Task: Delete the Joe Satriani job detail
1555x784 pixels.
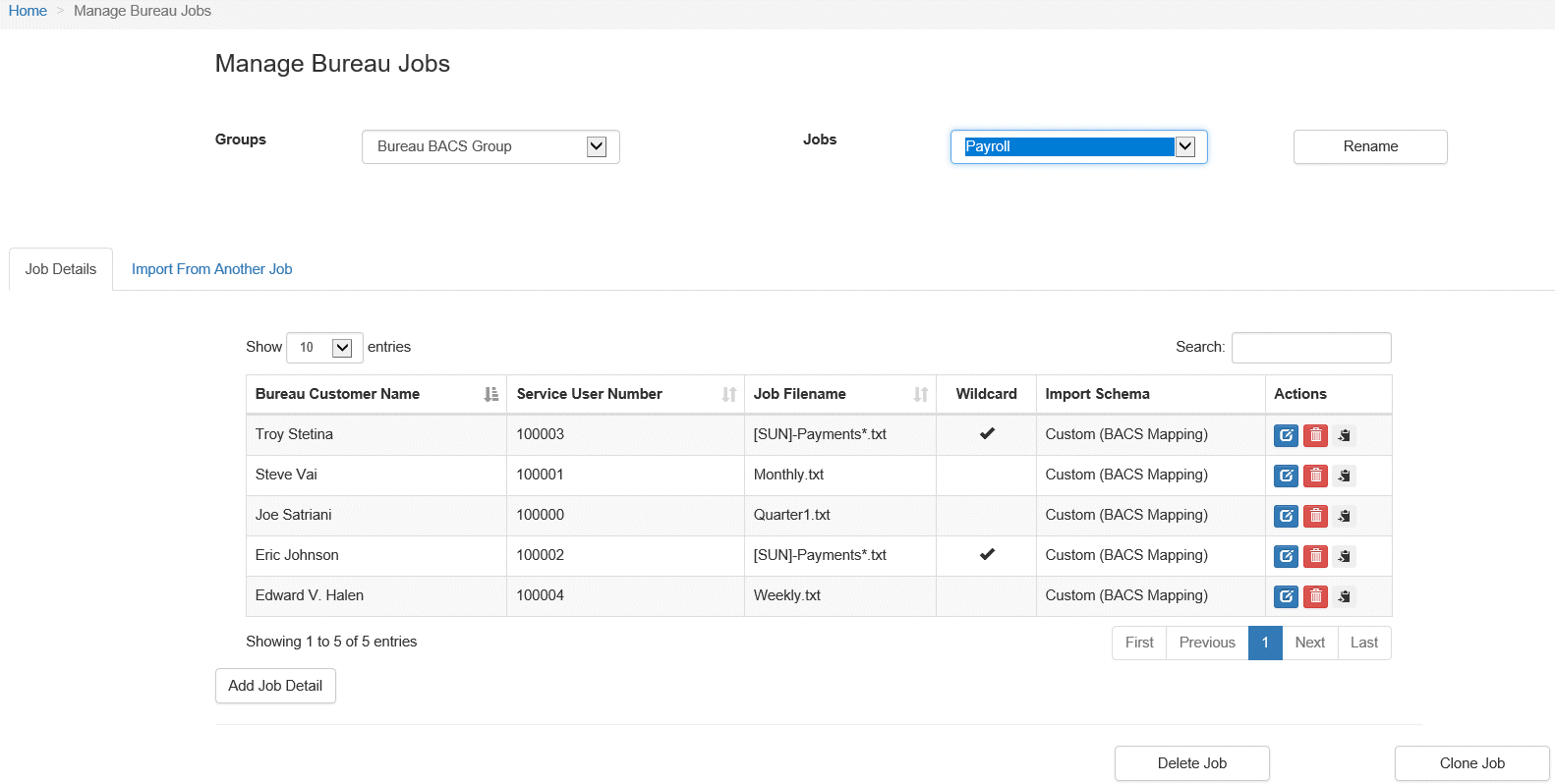Action: 1315,516
